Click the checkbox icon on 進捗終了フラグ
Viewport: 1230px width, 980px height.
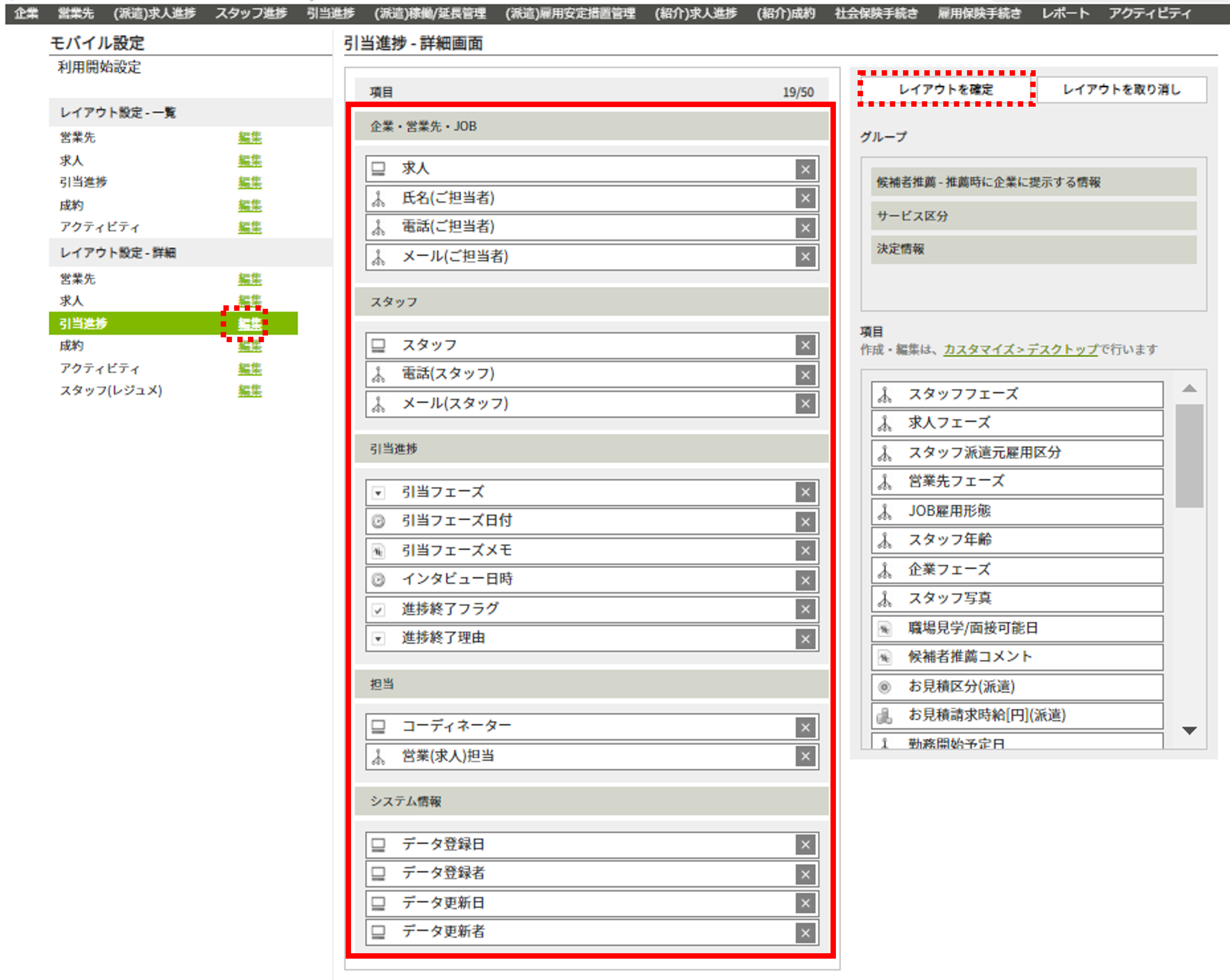pyautogui.click(x=378, y=609)
